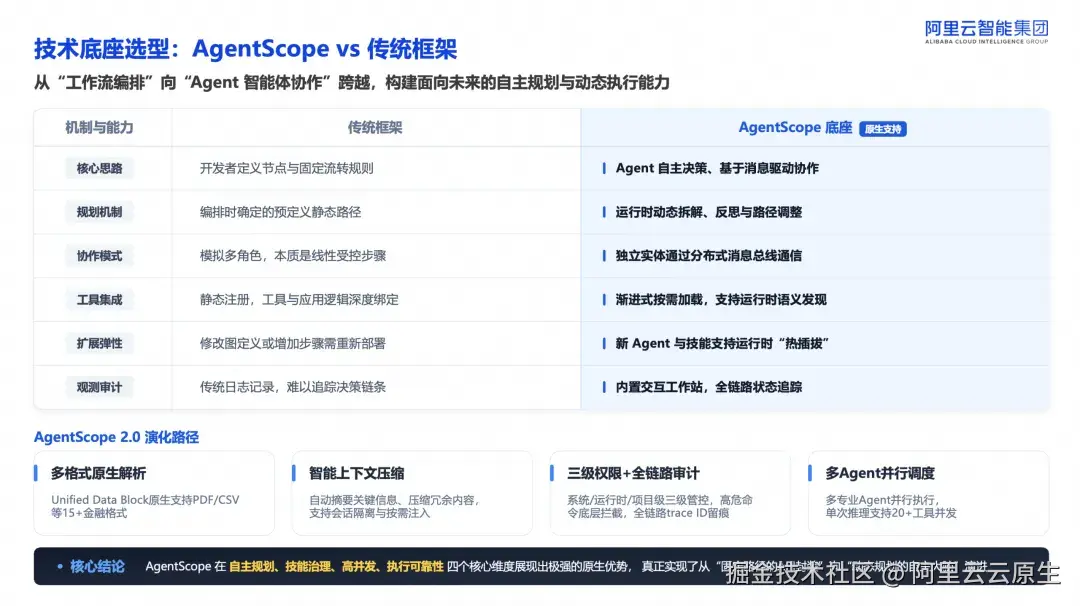This screenshot has height=606, width=1080.
Task: Click the '智能上下文压缩' card title
Action: (357, 473)
